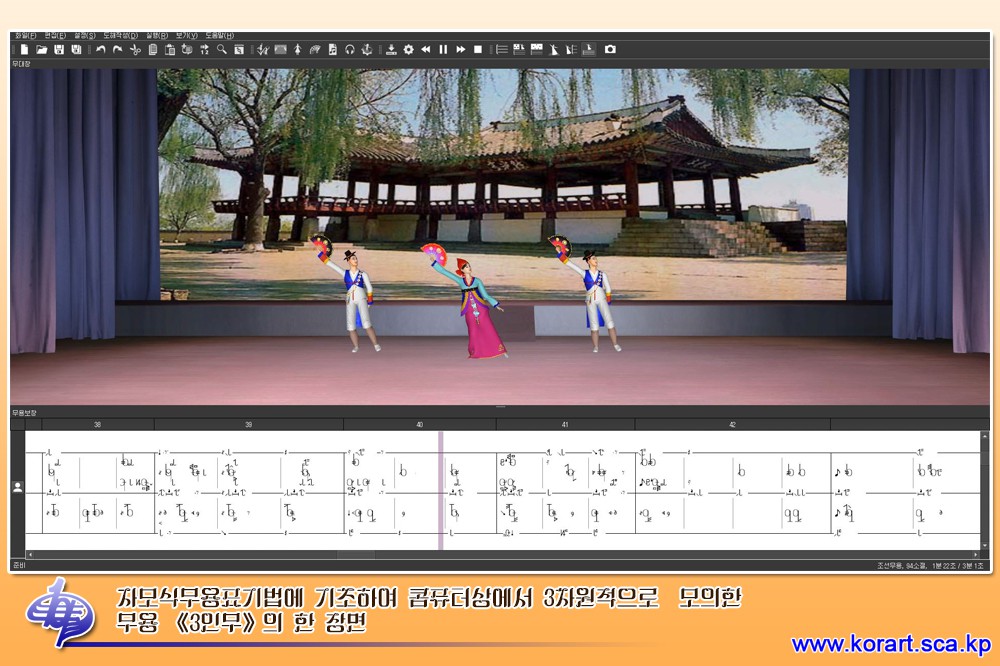Click measure 38 header in the score ruler

[x=97, y=424]
